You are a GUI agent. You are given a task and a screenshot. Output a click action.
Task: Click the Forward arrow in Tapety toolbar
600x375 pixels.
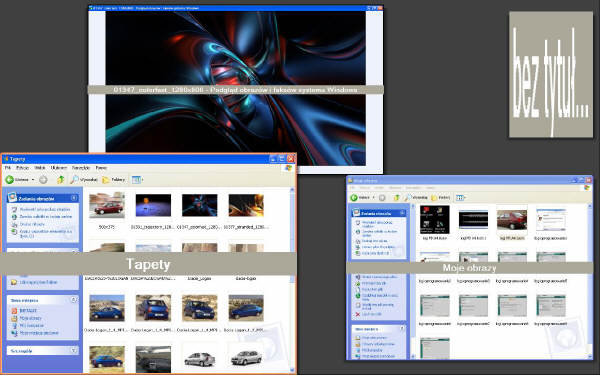(43, 179)
